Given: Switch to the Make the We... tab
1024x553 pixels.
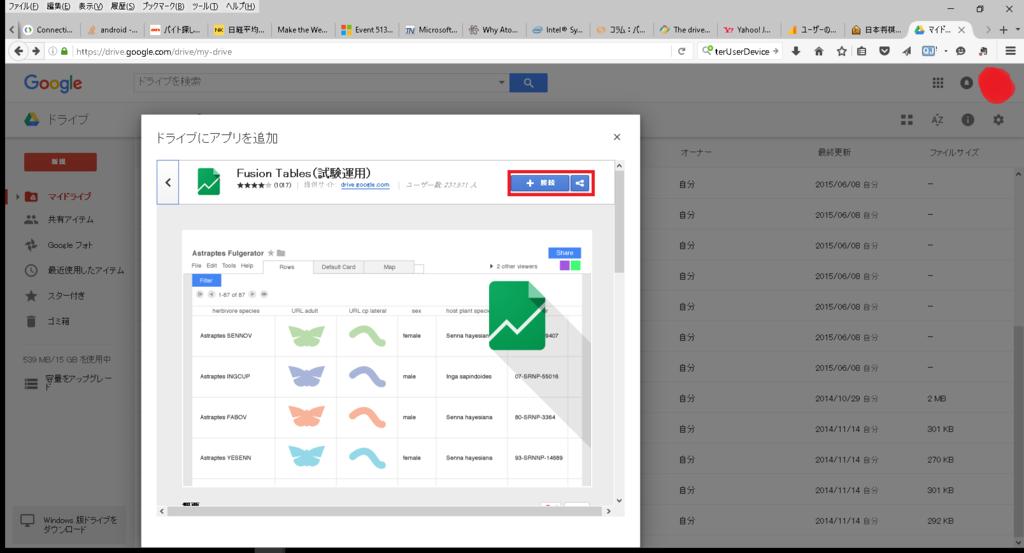Looking at the screenshot, I should 302,29.
